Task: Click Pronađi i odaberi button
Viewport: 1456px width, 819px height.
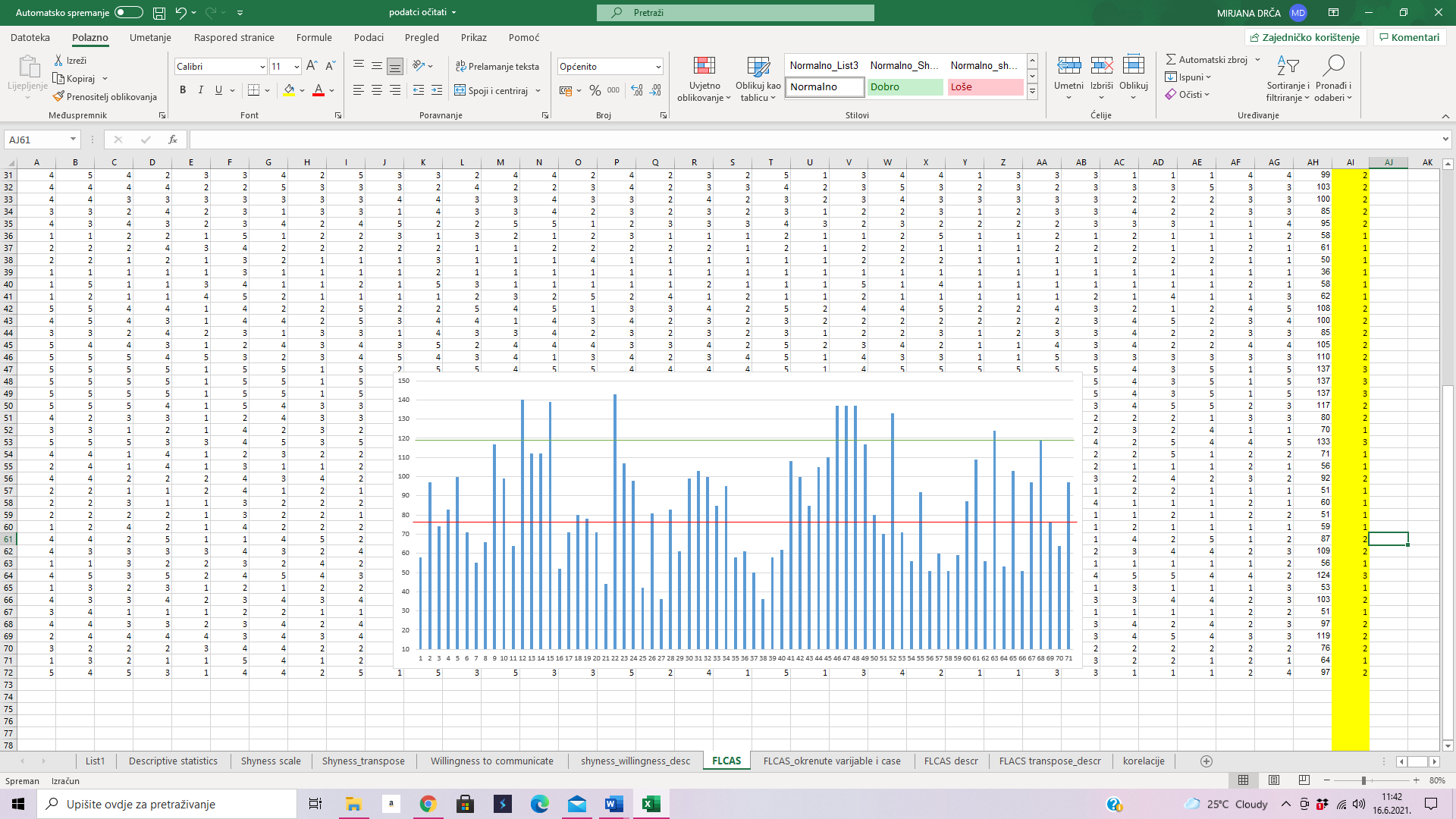Action: 1333,79
